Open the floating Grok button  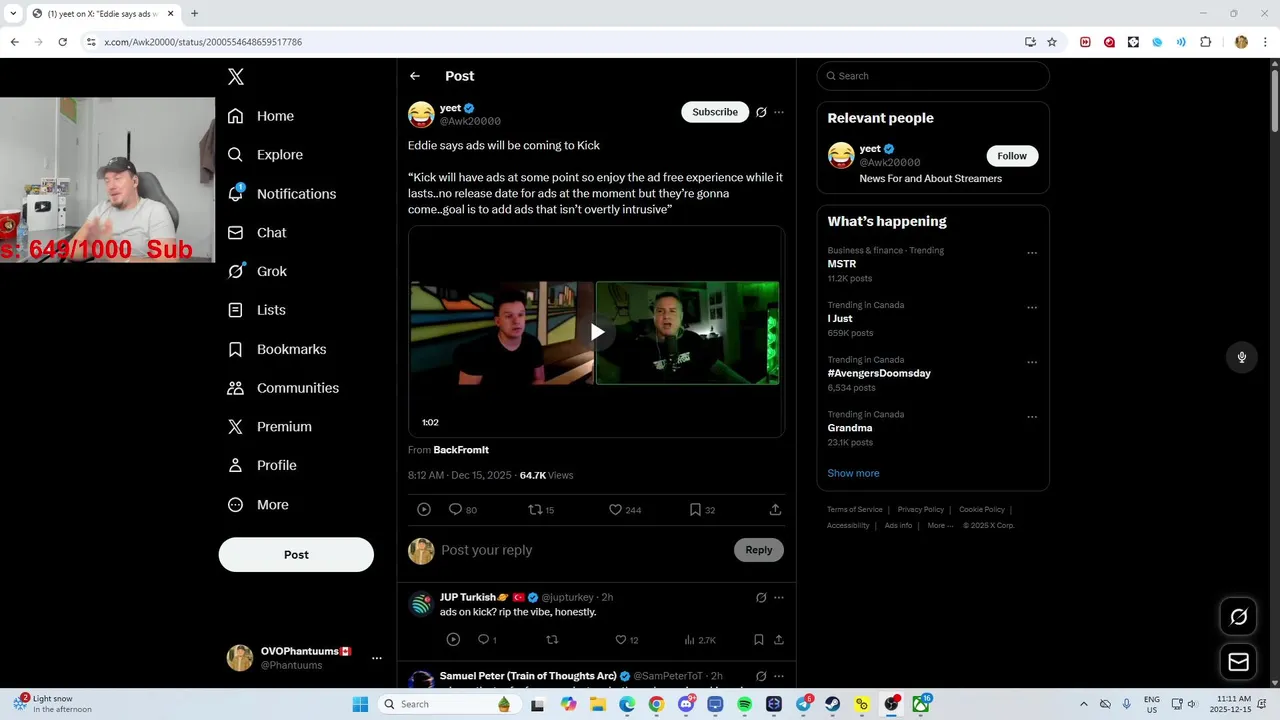click(1238, 617)
